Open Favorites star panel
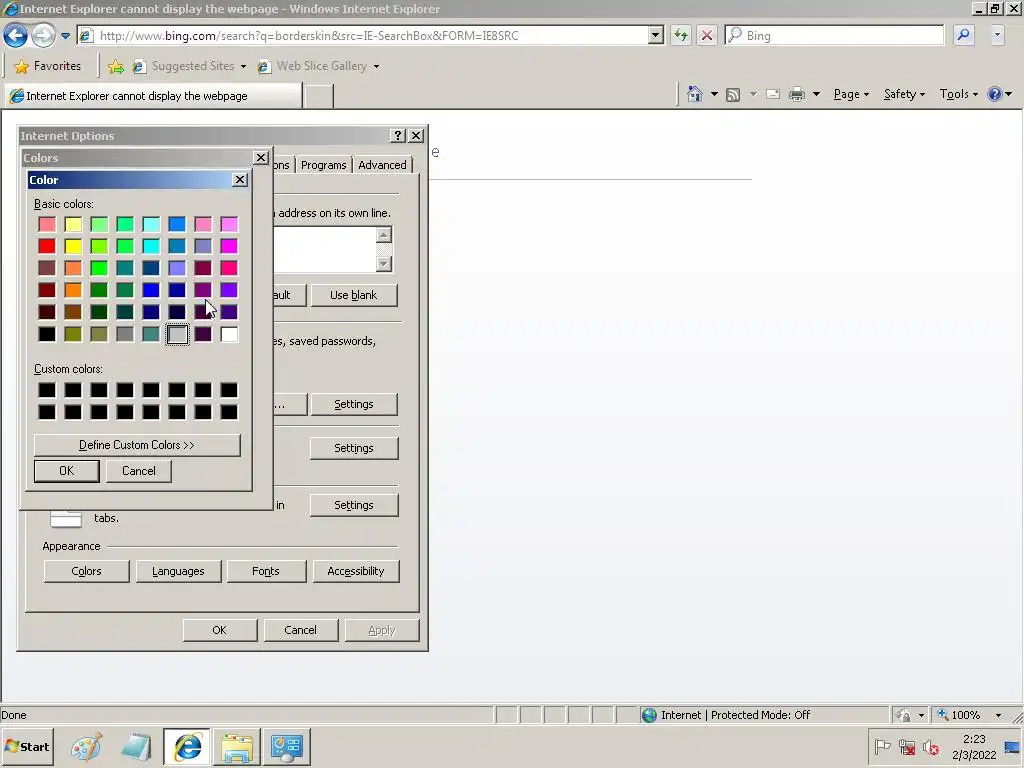Viewport: 1024px width, 768px height. coord(48,66)
